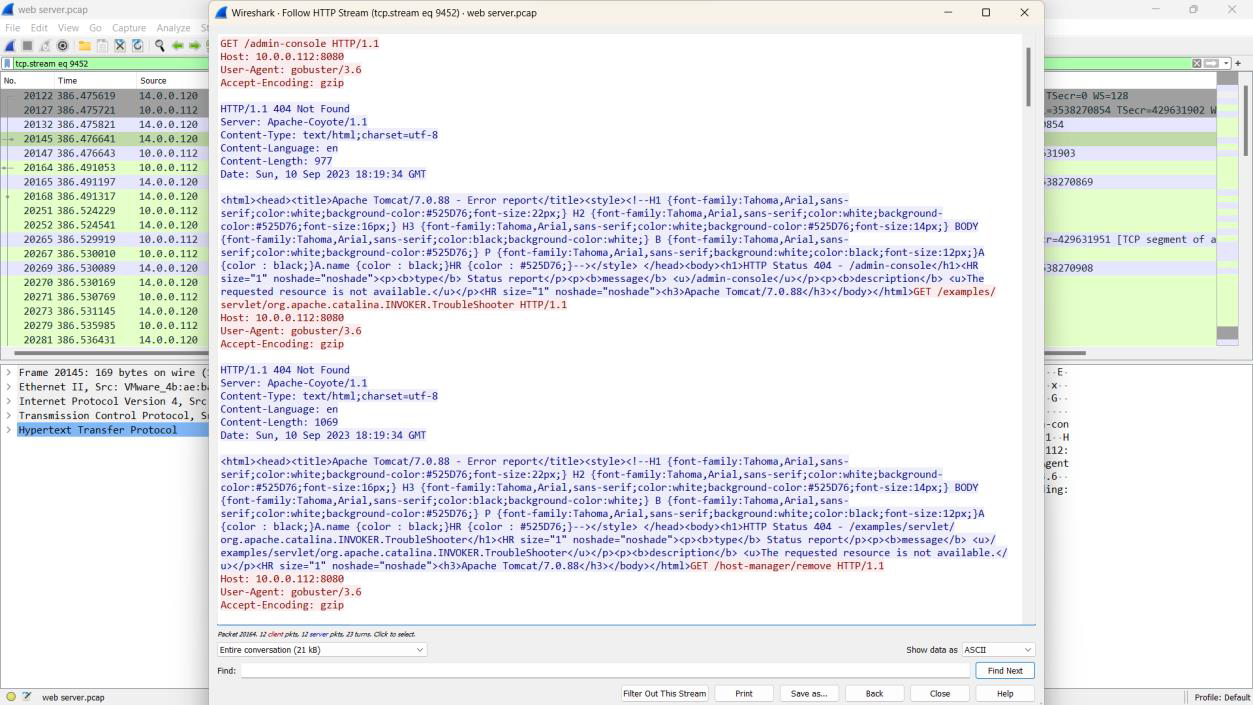The width and height of the screenshot is (1253, 705).
Task: Click the Open capture file folder icon
Action: point(85,46)
